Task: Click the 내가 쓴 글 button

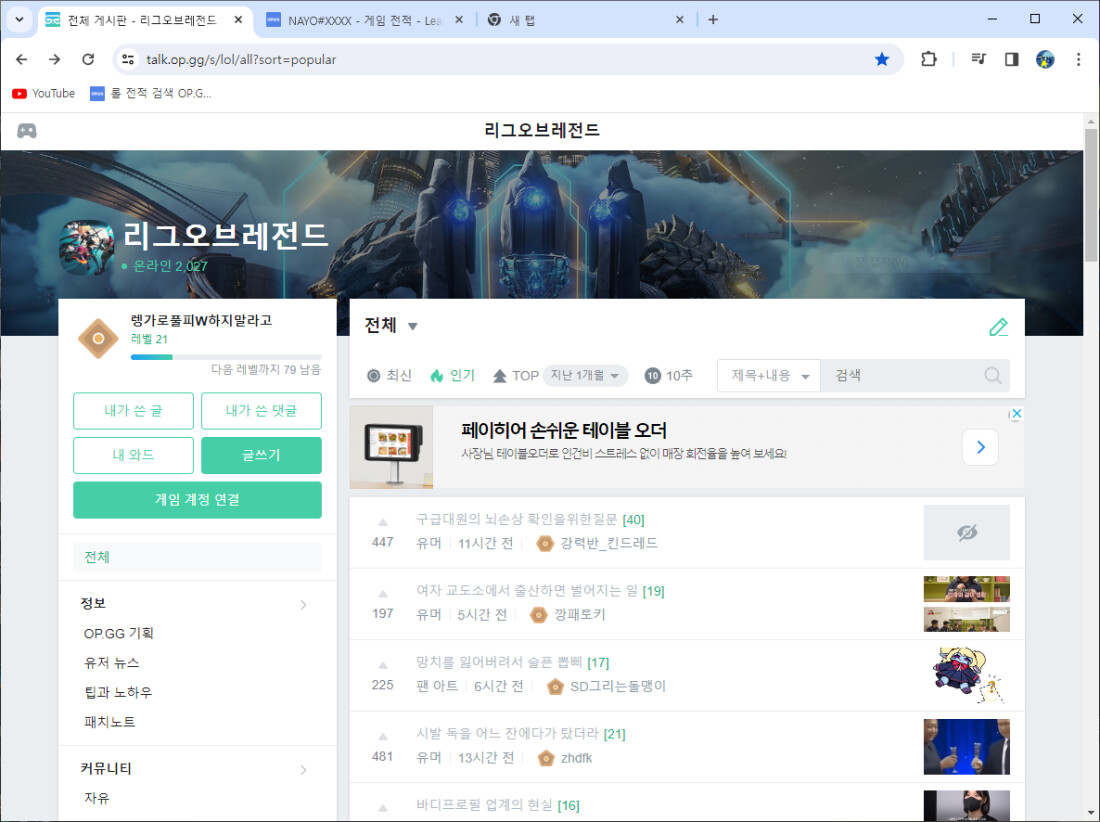Action: [x=133, y=410]
